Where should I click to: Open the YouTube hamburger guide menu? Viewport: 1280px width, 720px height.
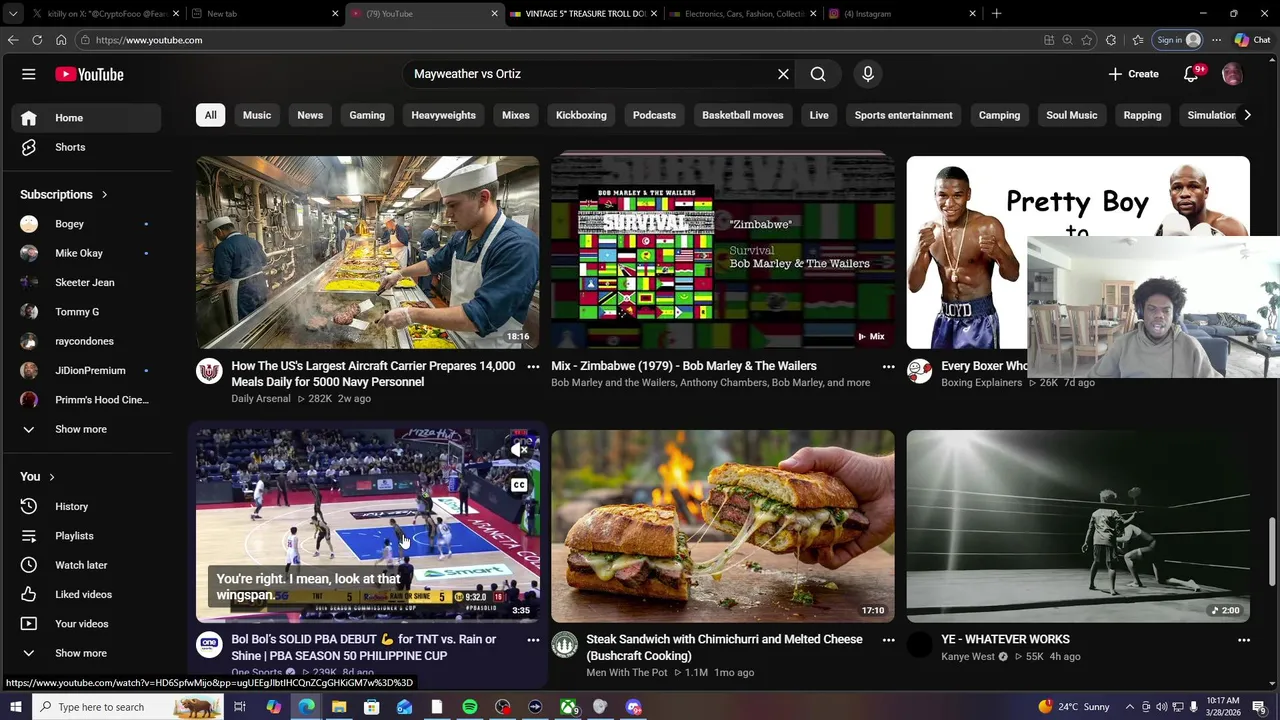coord(29,74)
